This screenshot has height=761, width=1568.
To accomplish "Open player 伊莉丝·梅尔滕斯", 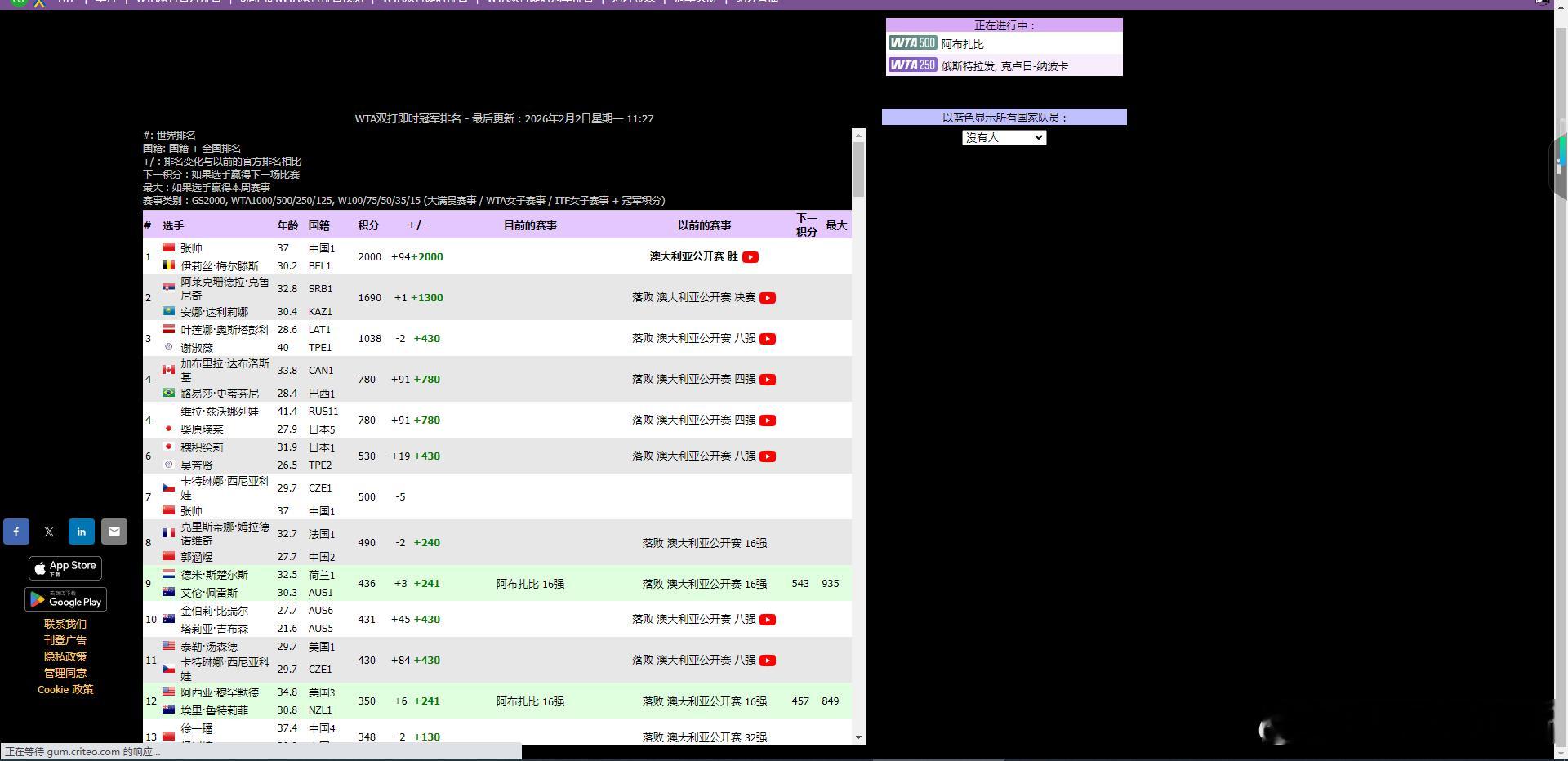I will tap(220, 266).
